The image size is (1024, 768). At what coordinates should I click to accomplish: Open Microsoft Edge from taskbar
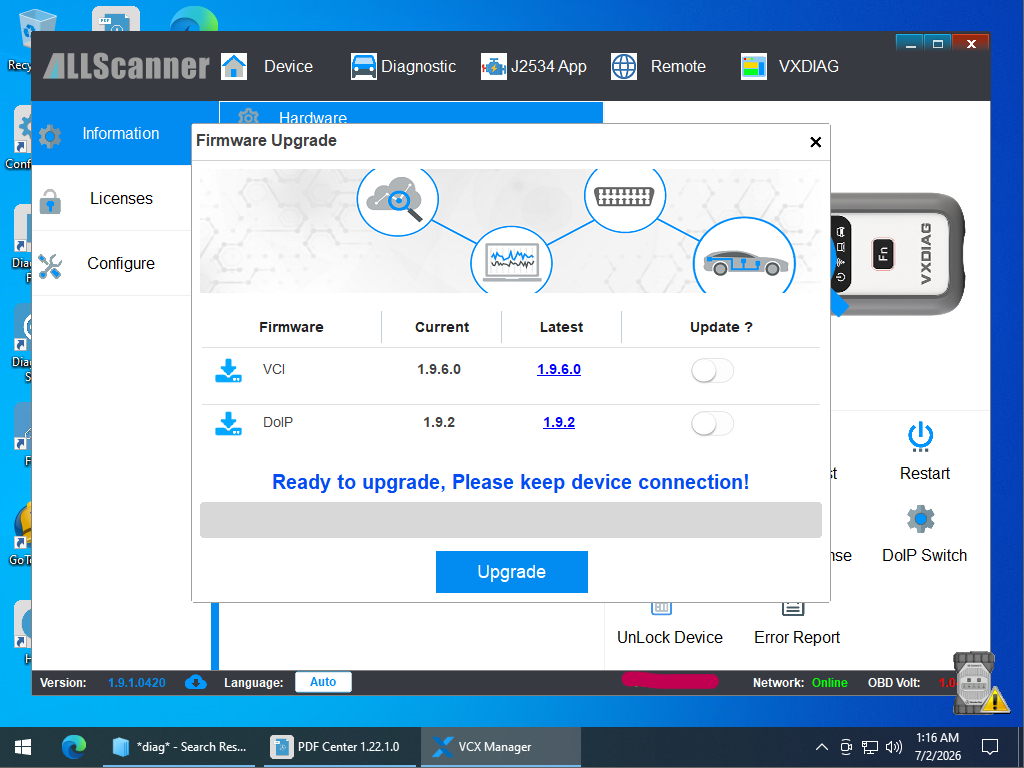point(74,747)
